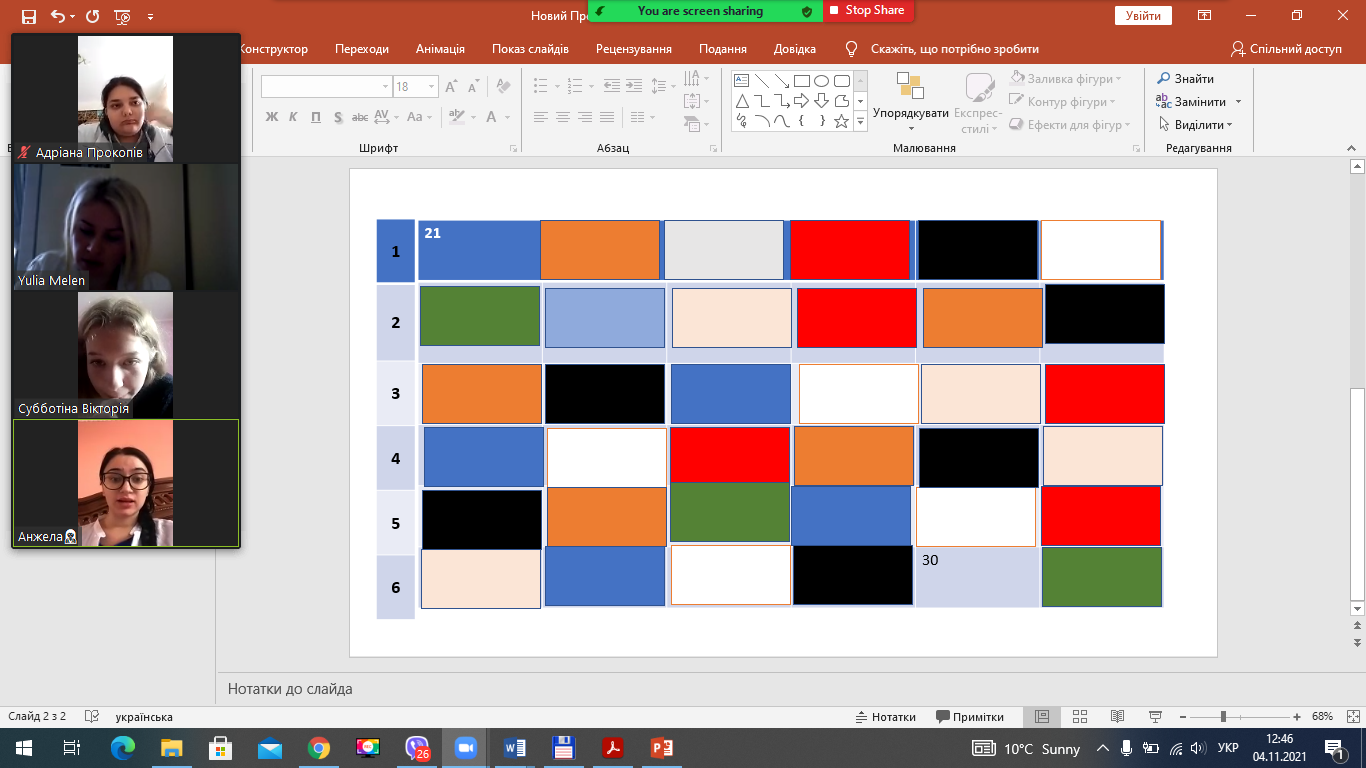The width and height of the screenshot is (1366, 768).
Task: Toggle the Примітки comments pane
Action: (x=970, y=717)
